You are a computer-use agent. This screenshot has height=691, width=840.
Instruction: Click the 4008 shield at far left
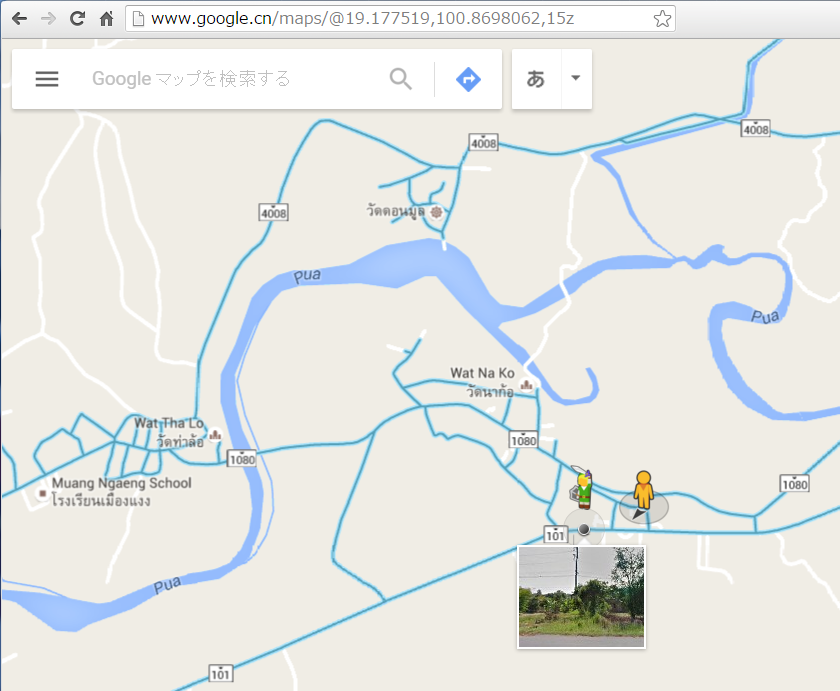pos(274,213)
